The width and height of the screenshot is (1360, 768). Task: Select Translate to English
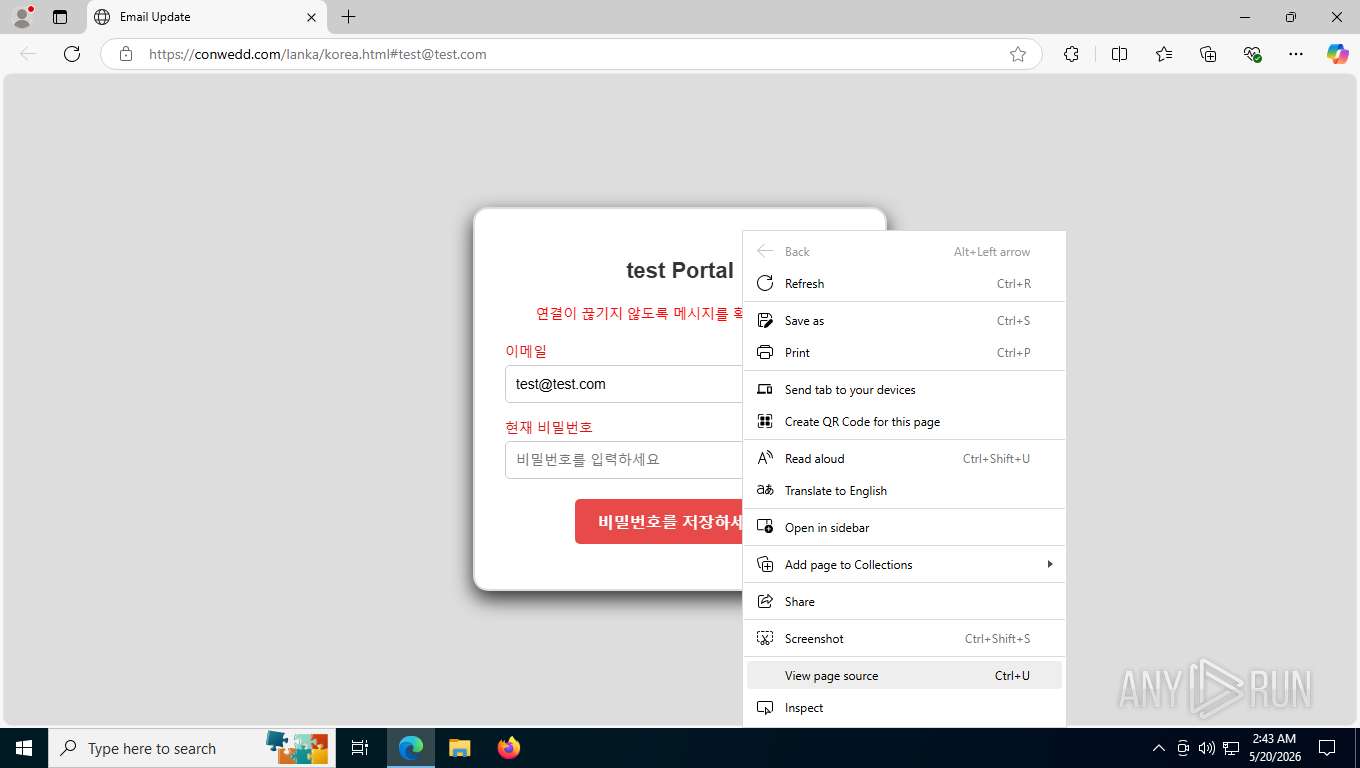pos(905,491)
